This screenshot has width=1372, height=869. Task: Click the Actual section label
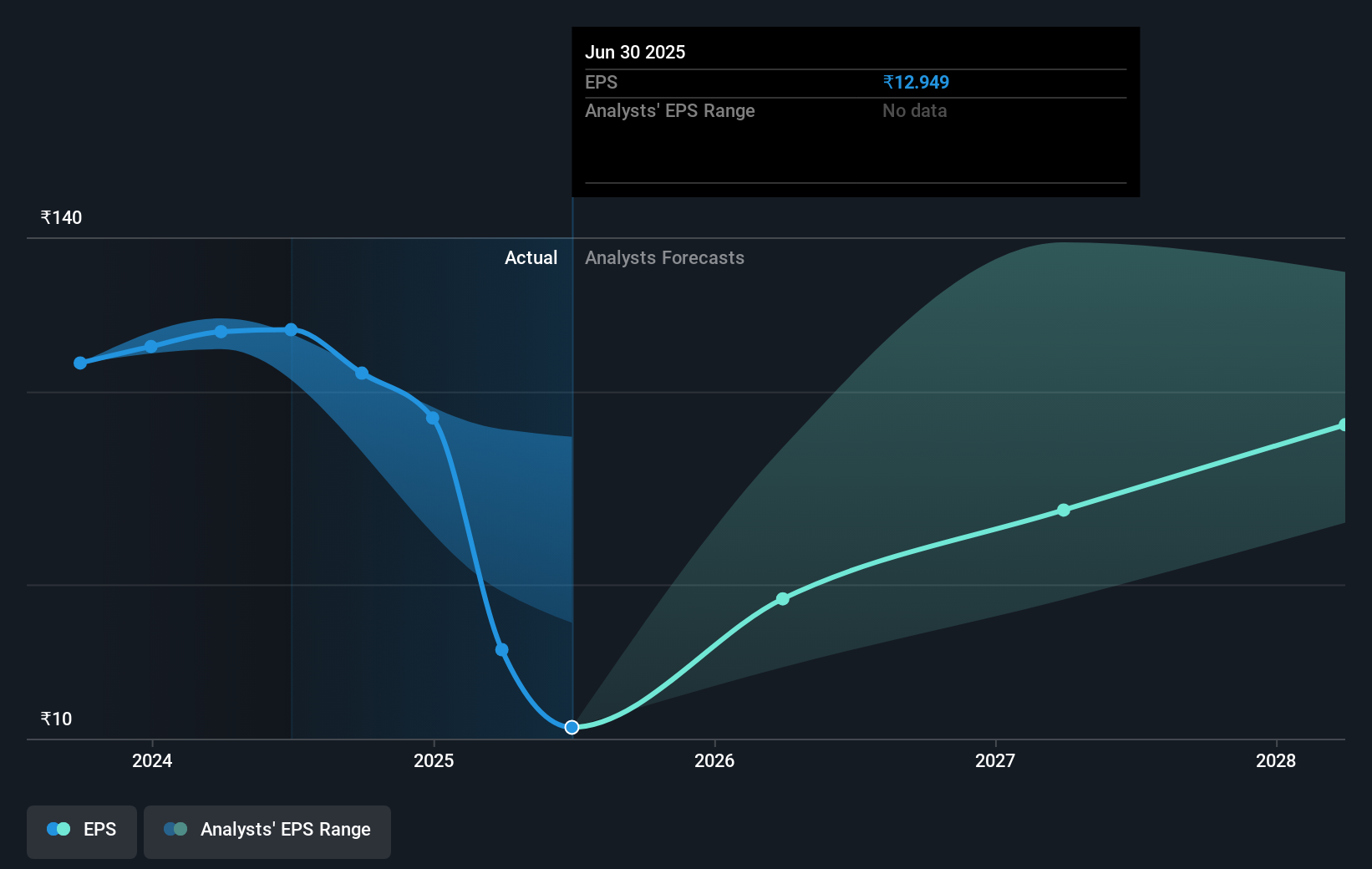tap(531, 257)
